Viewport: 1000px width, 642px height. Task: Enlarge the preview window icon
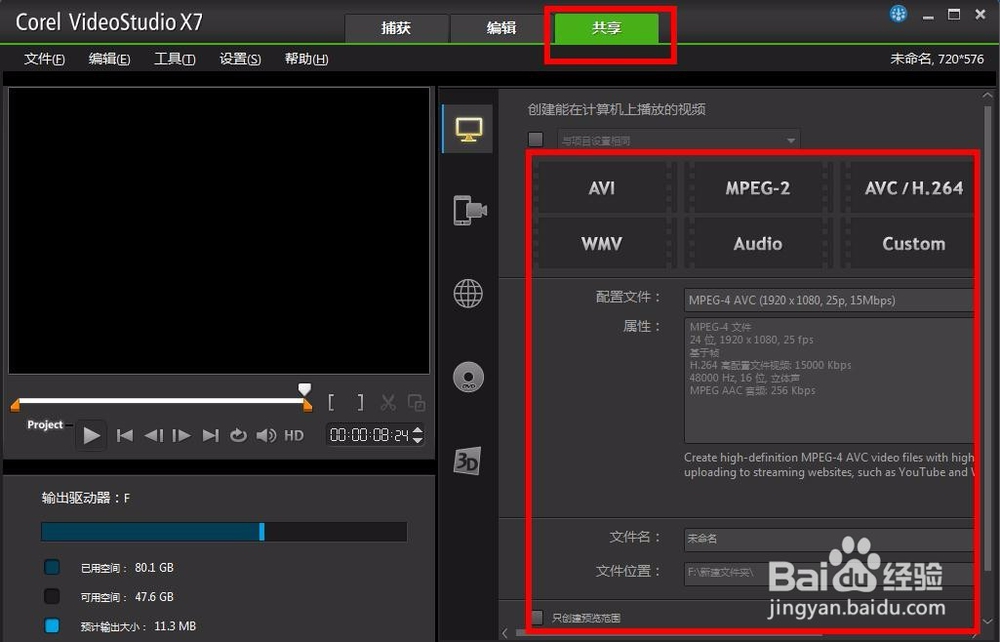click(x=416, y=402)
